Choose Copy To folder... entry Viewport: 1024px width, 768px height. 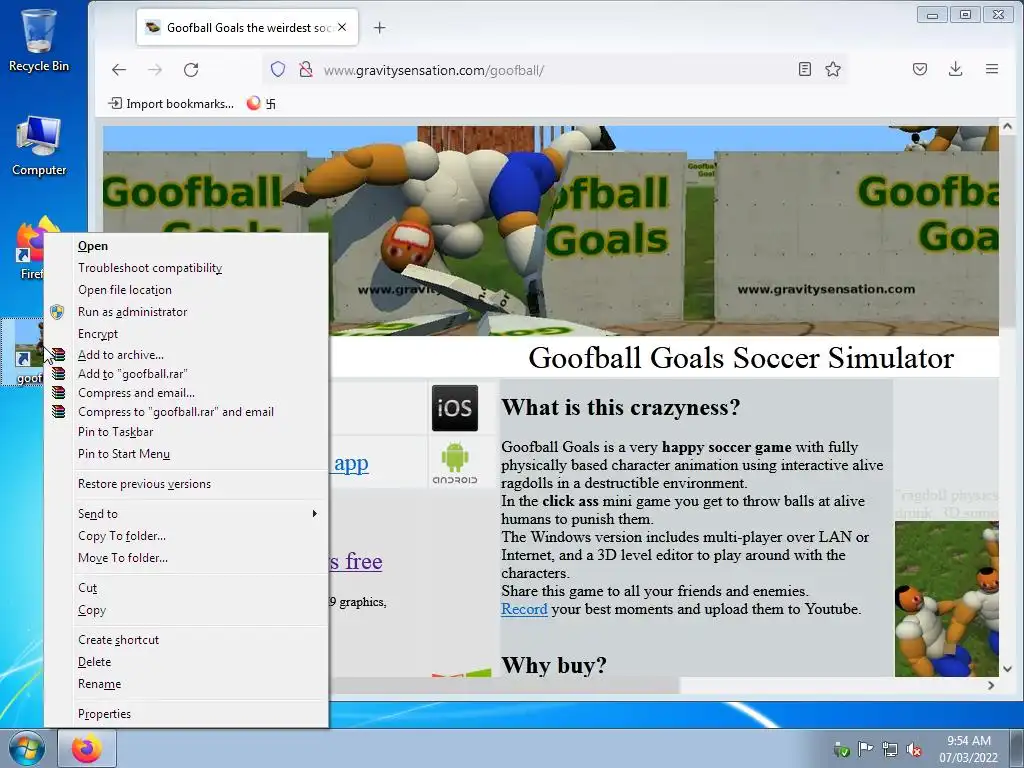(x=187, y=536)
